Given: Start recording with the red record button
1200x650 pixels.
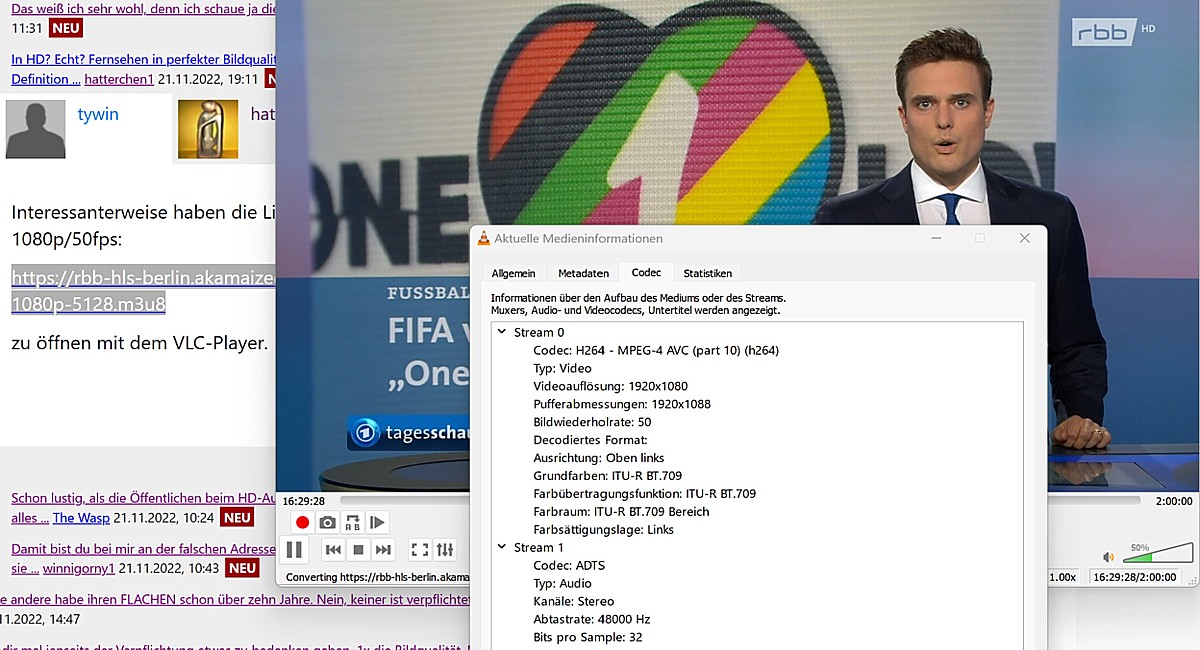Looking at the screenshot, I should [x=302, y=522].
